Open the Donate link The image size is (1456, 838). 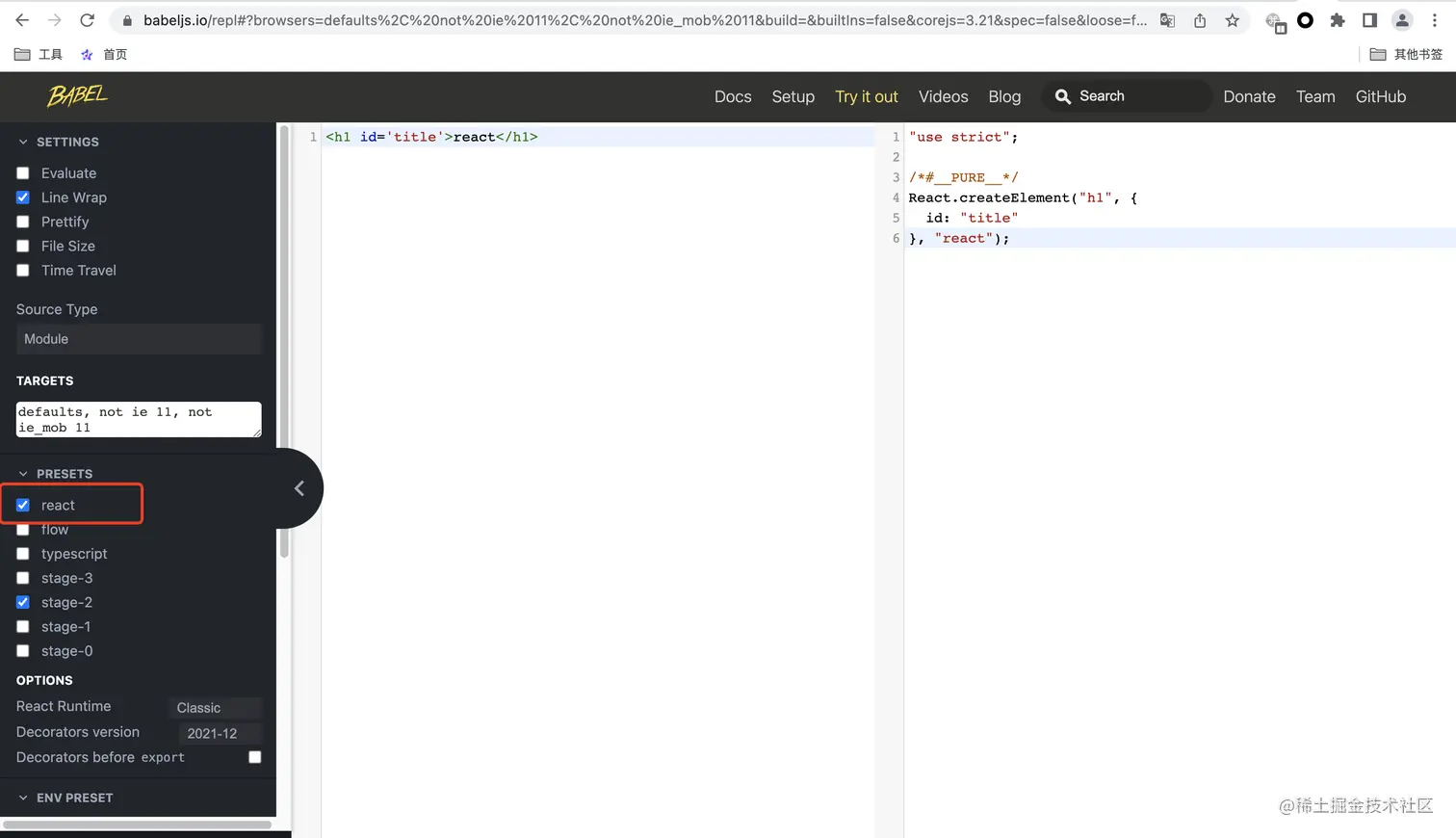[1250, 96]
